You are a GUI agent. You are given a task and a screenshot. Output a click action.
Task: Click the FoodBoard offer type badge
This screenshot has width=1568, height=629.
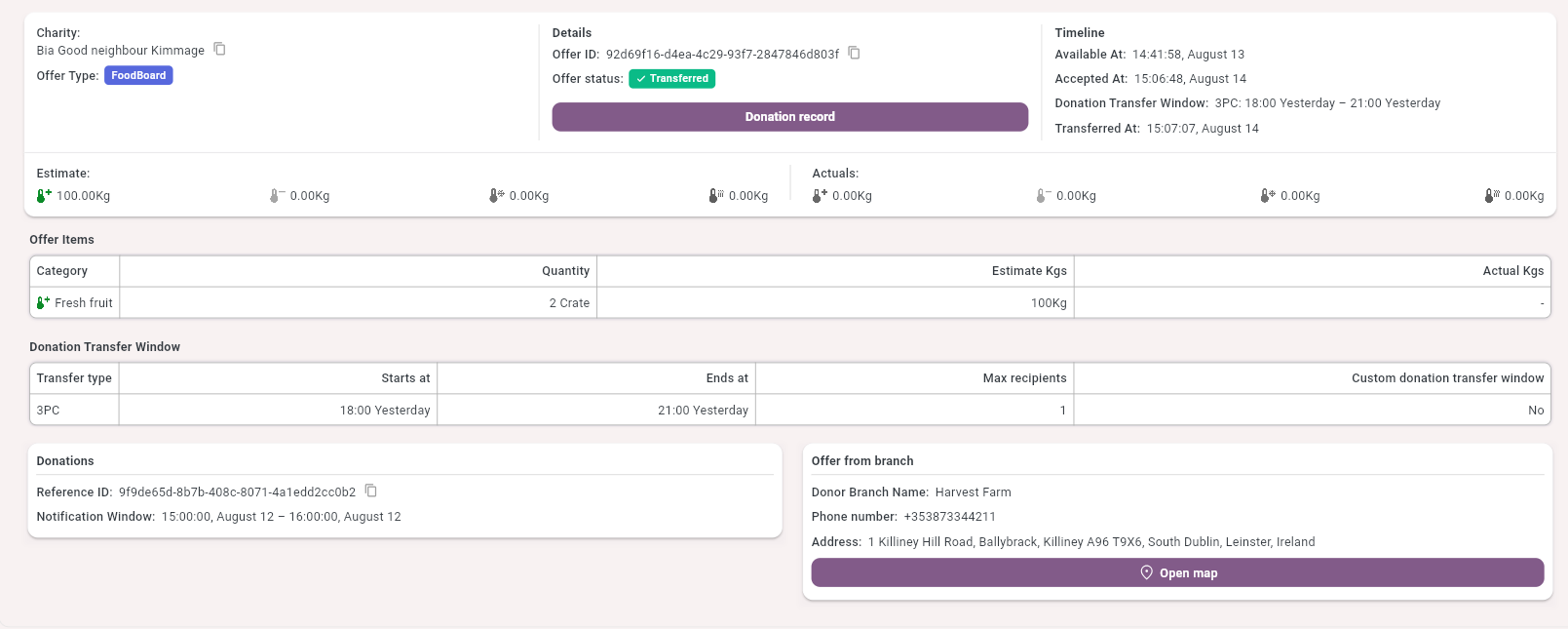click(138, 76)
